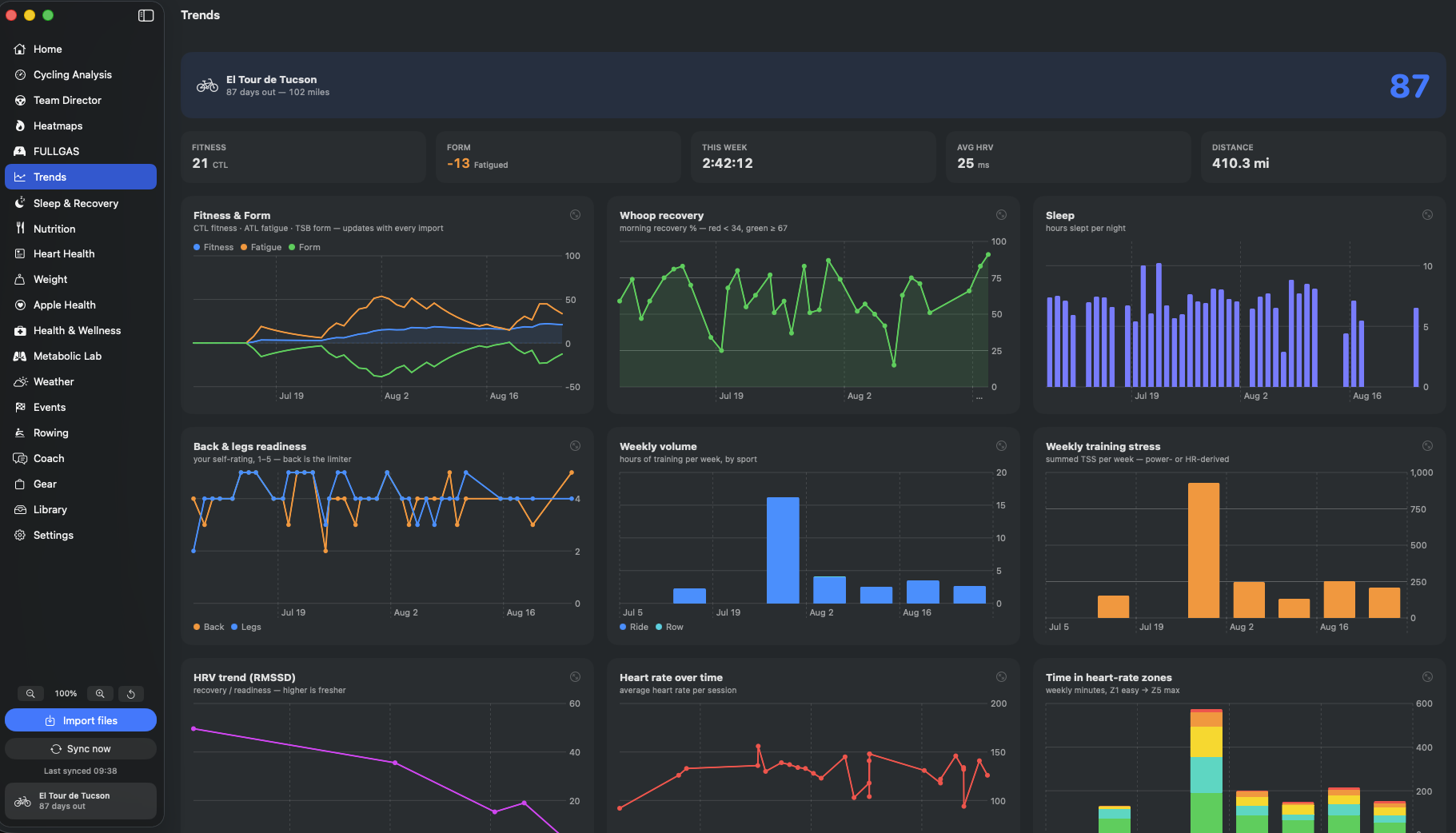Open options on Whoop recovery chart

click(1001, 215)
